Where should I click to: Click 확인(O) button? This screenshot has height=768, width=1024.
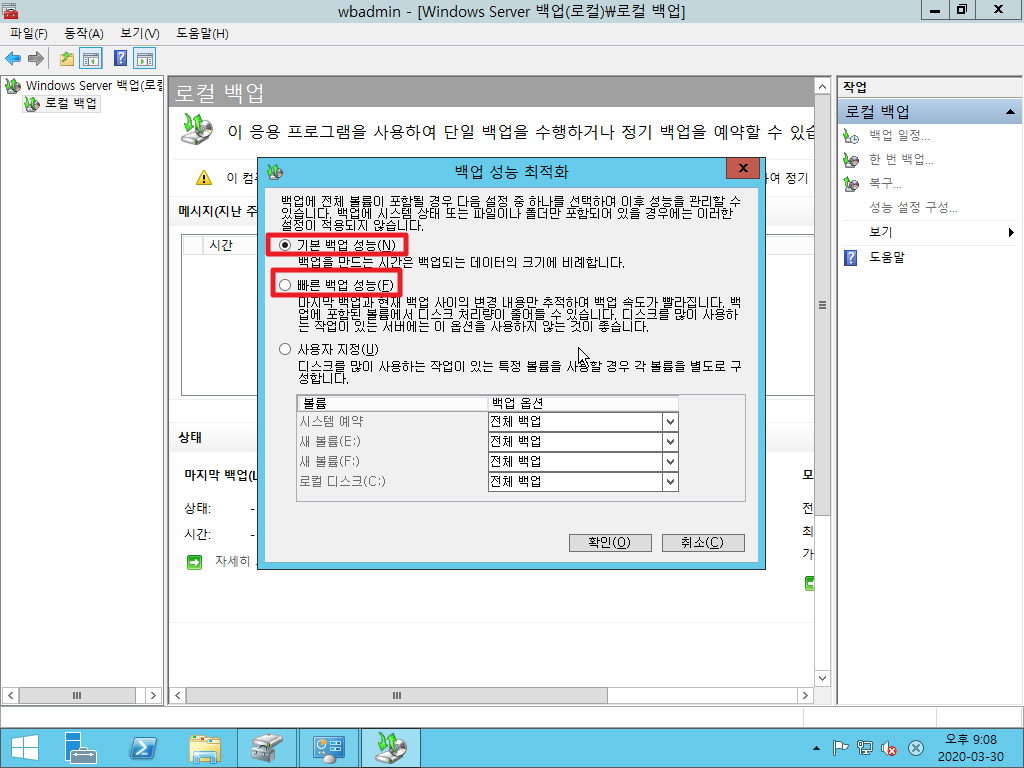click(610, 543)
